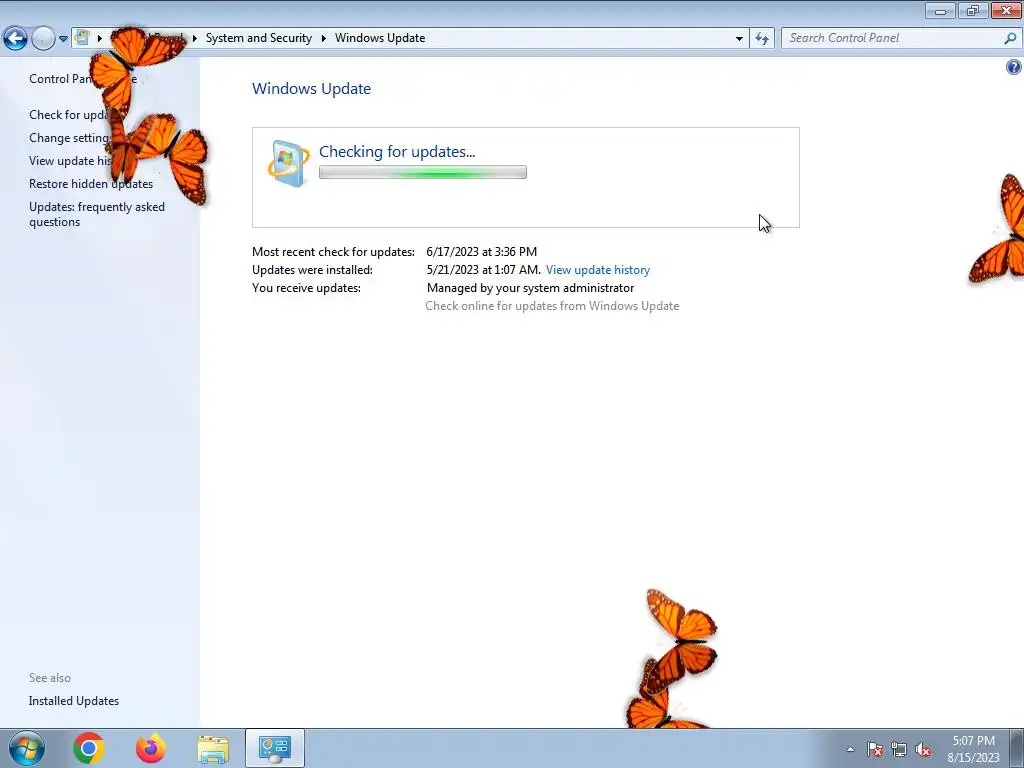1024x768 pixels.
Task: Launch Firefox from taskbar
Action: pyautogui.click(x=151, y=748)
